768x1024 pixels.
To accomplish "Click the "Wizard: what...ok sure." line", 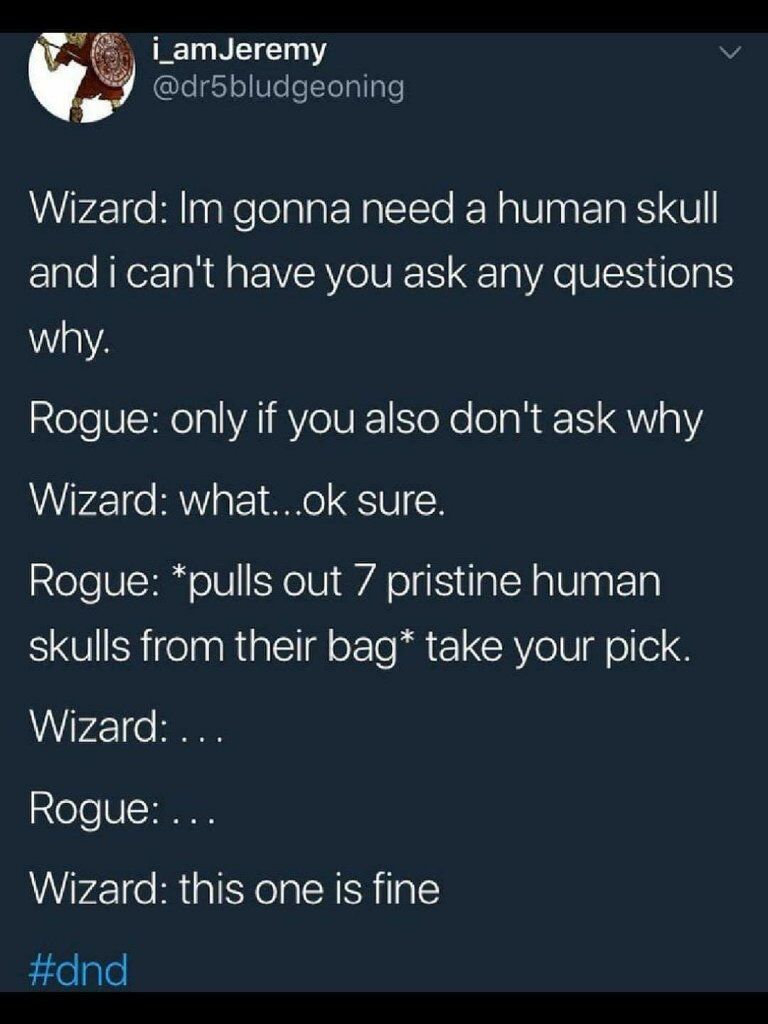I will click(238, 501).
